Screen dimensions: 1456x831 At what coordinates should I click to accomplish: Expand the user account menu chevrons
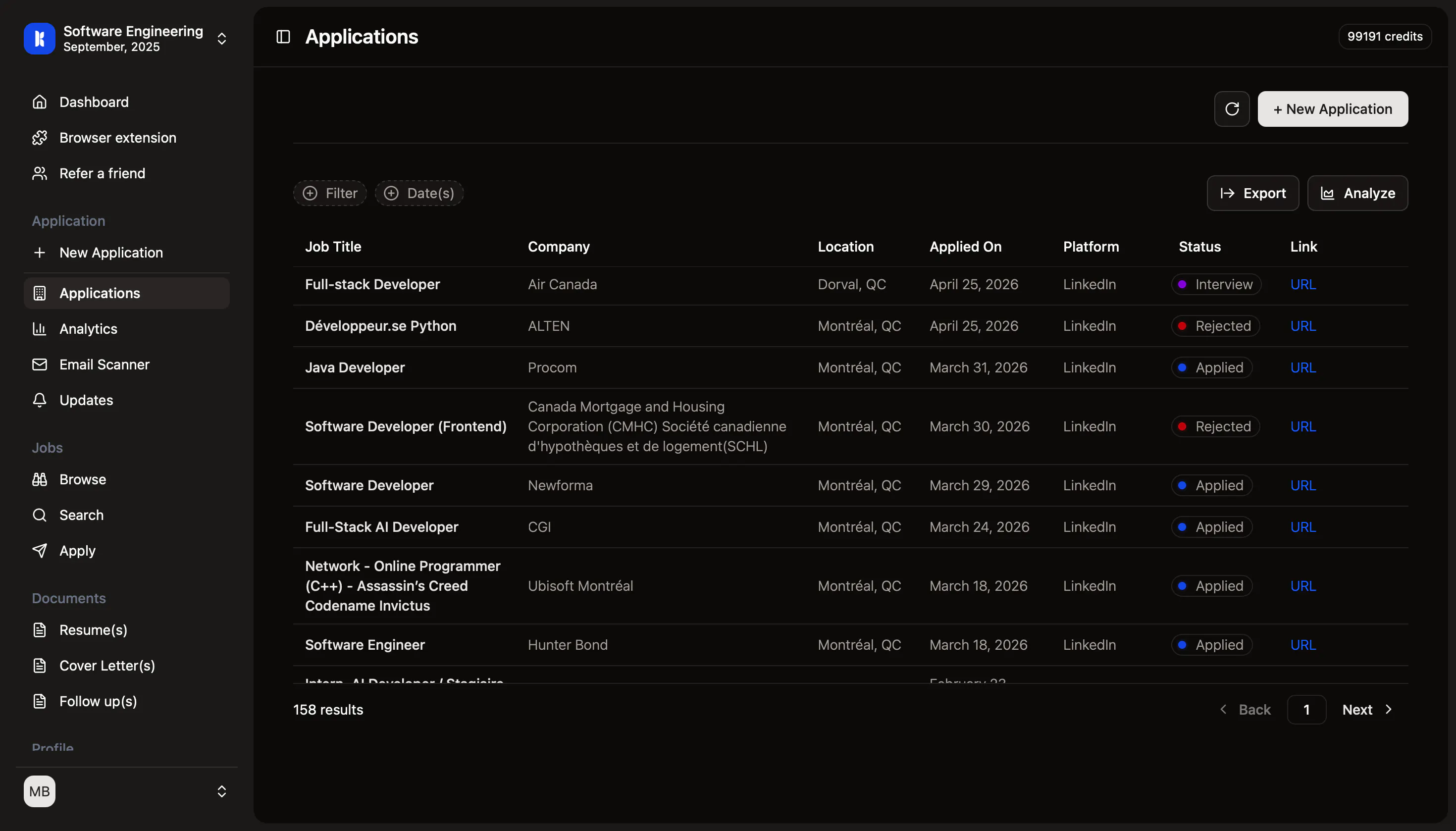[221, 791]
